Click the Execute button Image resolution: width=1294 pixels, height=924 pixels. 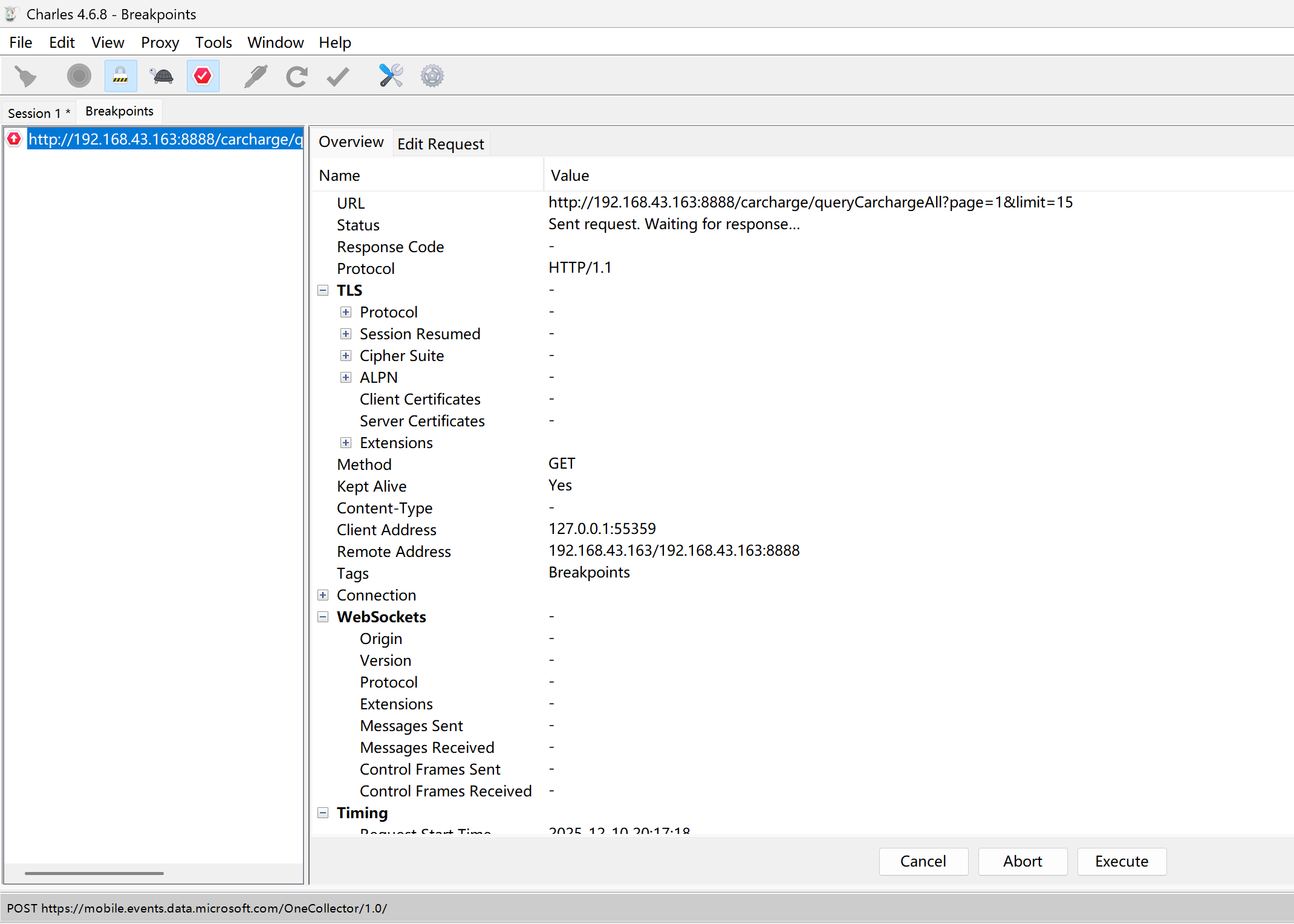1122,861
